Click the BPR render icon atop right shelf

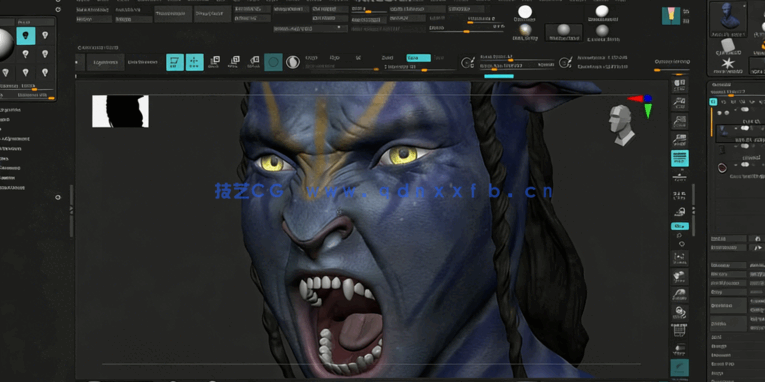pos(680,85)
